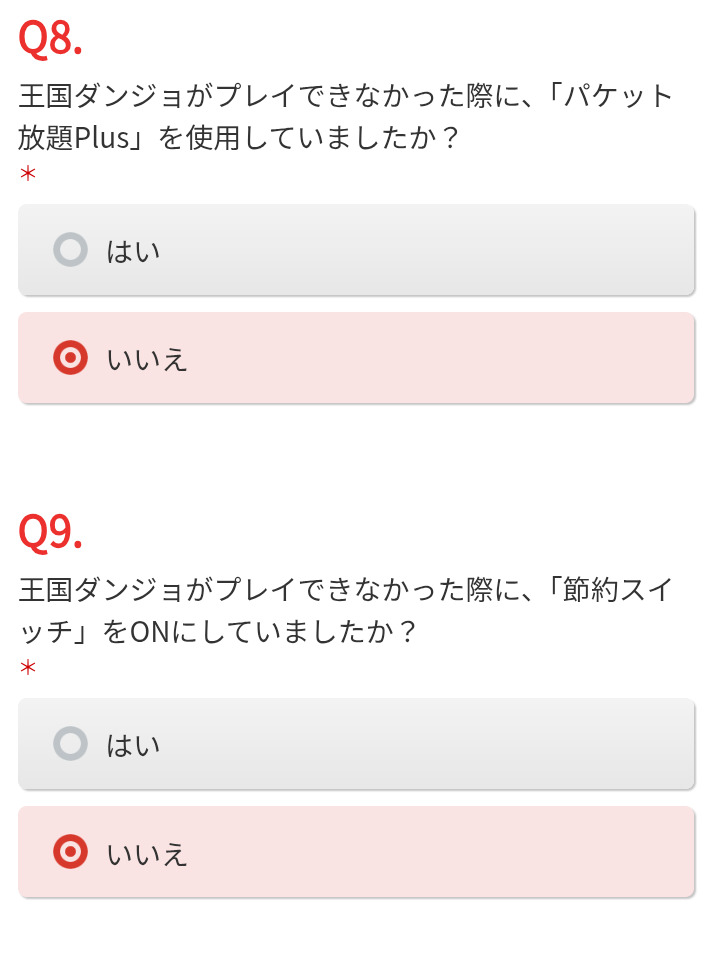The image size is (720, 962).
Task: Select the はい radio button under Q8
Action: 70,250
